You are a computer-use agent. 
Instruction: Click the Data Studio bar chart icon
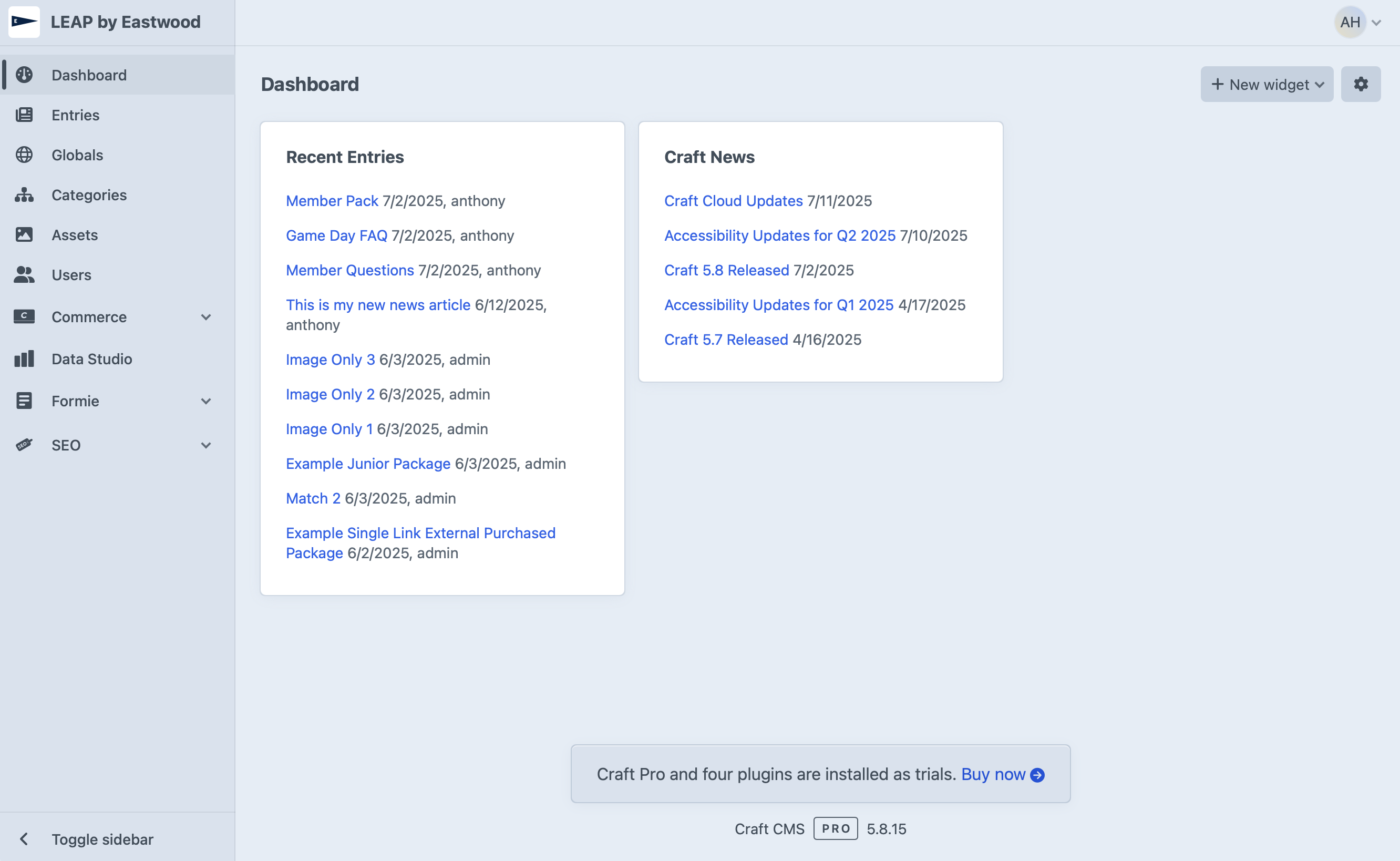pyautogui.click(x=24, y=358)
